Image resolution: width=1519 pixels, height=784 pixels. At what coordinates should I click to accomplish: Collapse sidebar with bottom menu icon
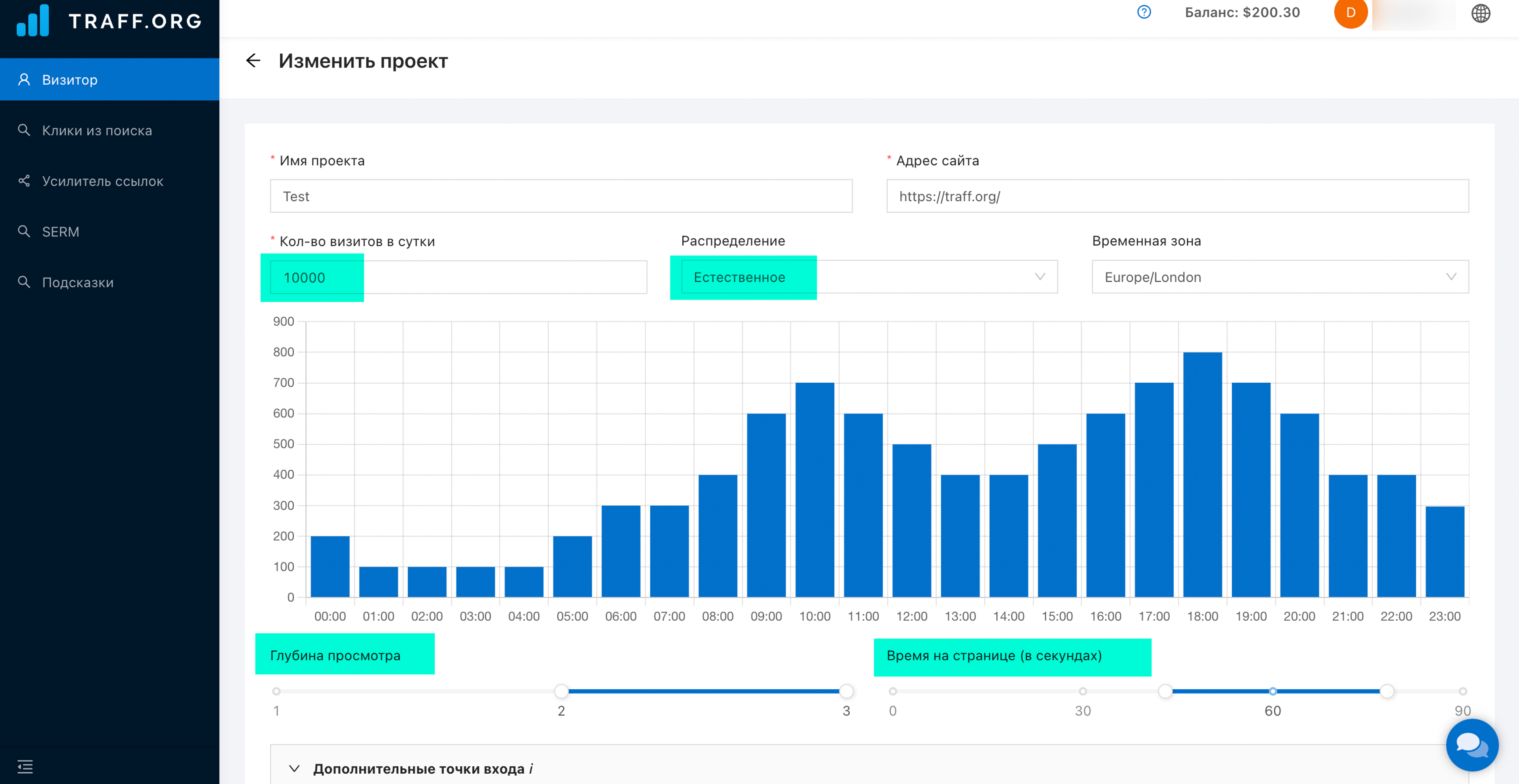click(x=25, y=766)
